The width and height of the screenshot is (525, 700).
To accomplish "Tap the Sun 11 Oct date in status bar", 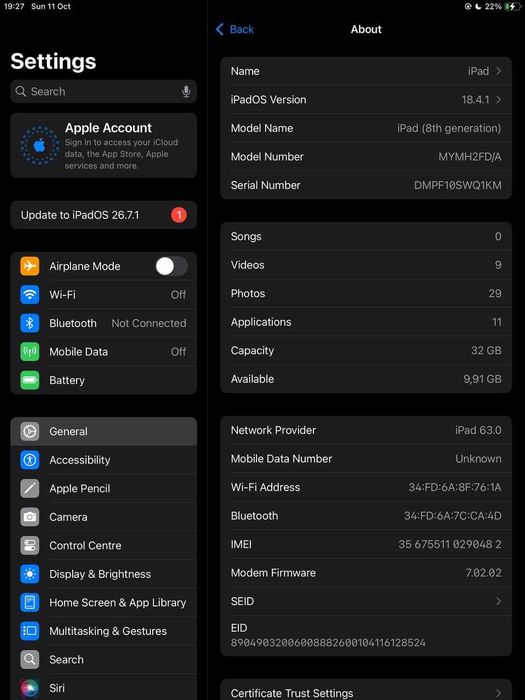I will (x=51, y=6).
